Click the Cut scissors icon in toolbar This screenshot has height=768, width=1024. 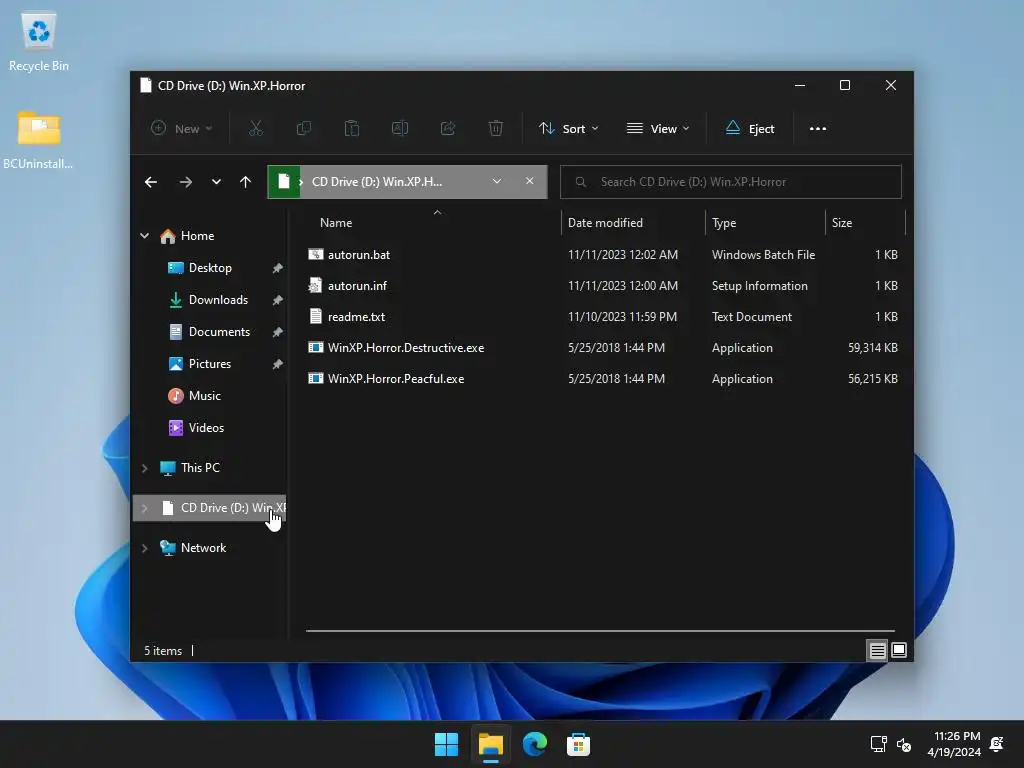[255, 129]
